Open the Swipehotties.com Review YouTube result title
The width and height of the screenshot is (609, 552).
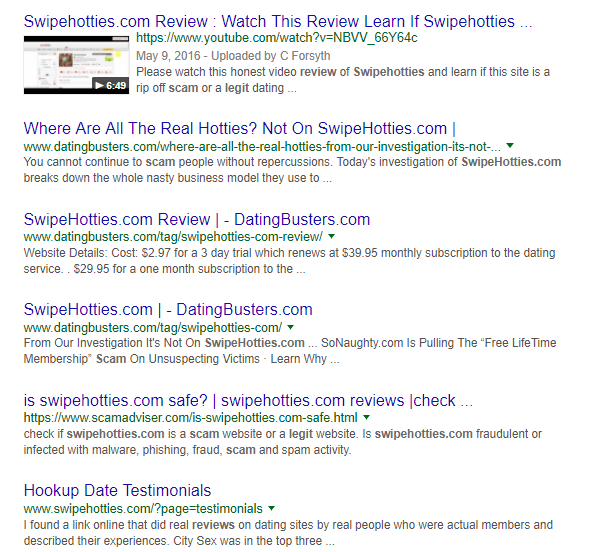pos(278,21)
